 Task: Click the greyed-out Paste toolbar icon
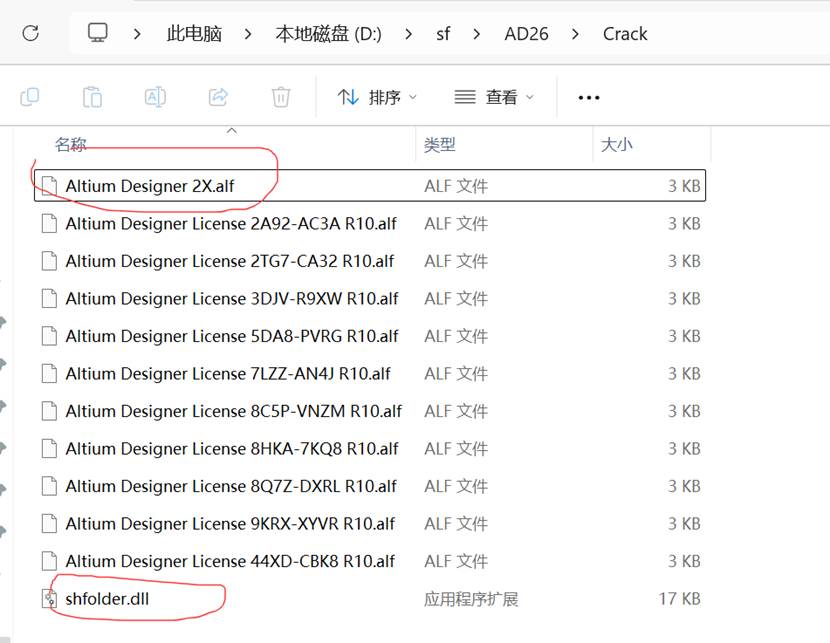click(x=92, y=97)
